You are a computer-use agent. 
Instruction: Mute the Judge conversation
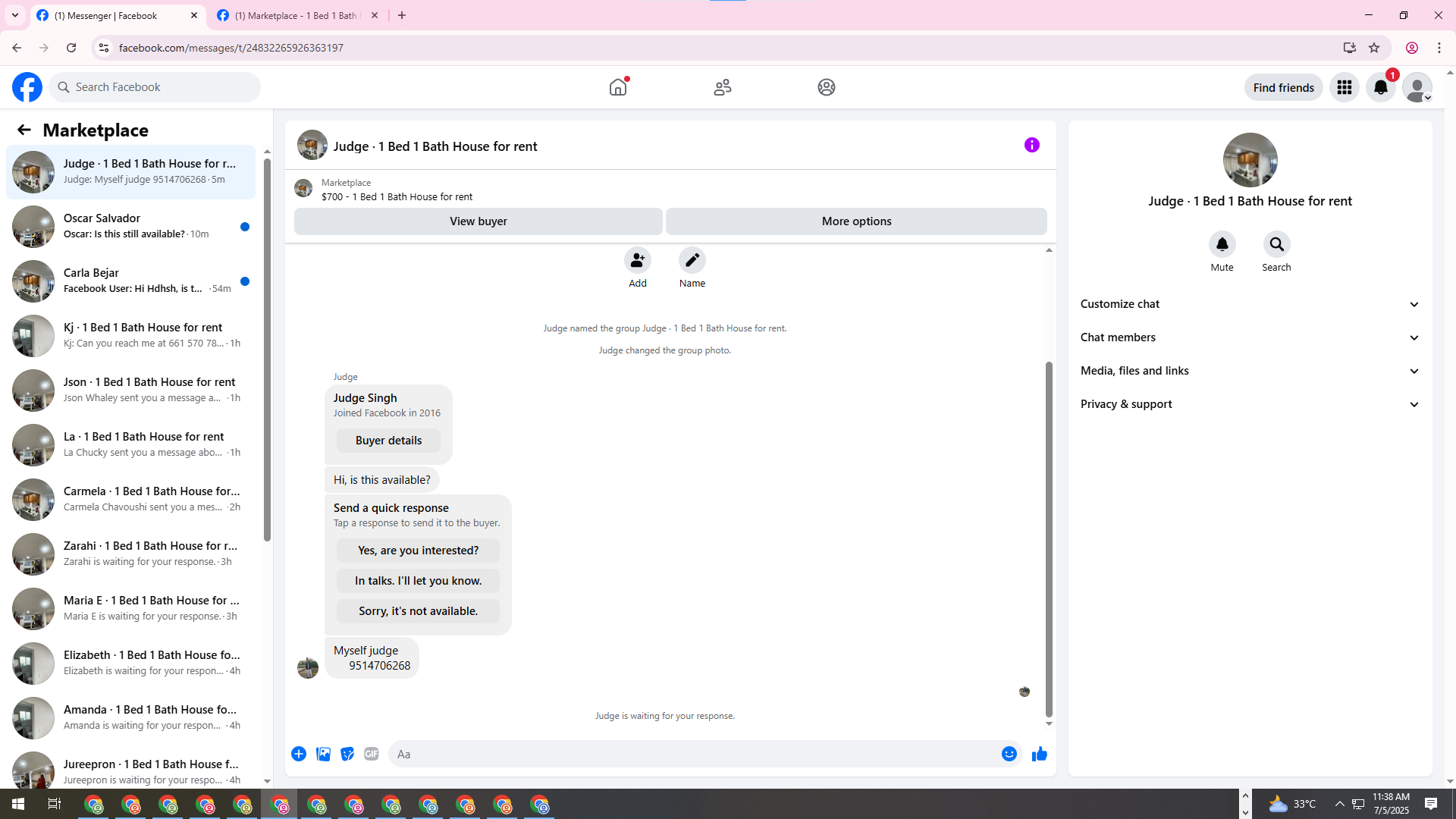(1222, 244)
